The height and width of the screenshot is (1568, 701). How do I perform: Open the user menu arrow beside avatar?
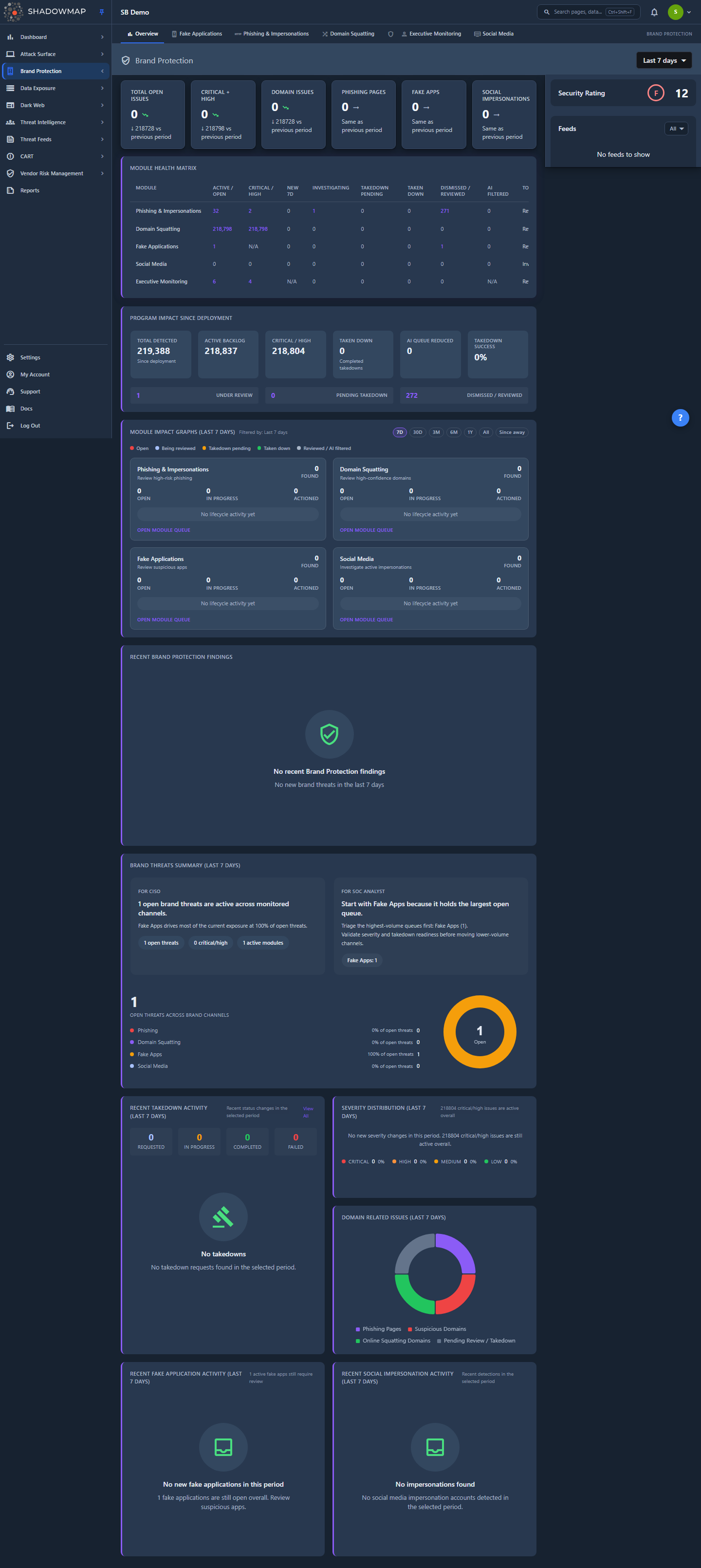pos(689,12)
